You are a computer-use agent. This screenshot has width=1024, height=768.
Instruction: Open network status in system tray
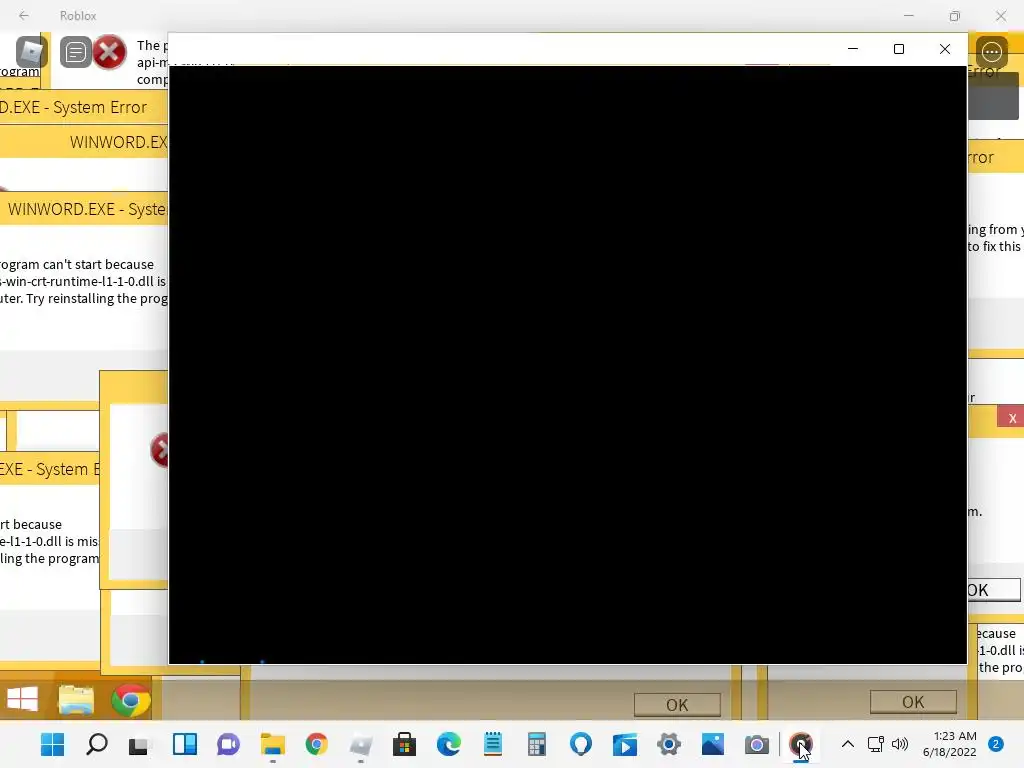(875, 744)
